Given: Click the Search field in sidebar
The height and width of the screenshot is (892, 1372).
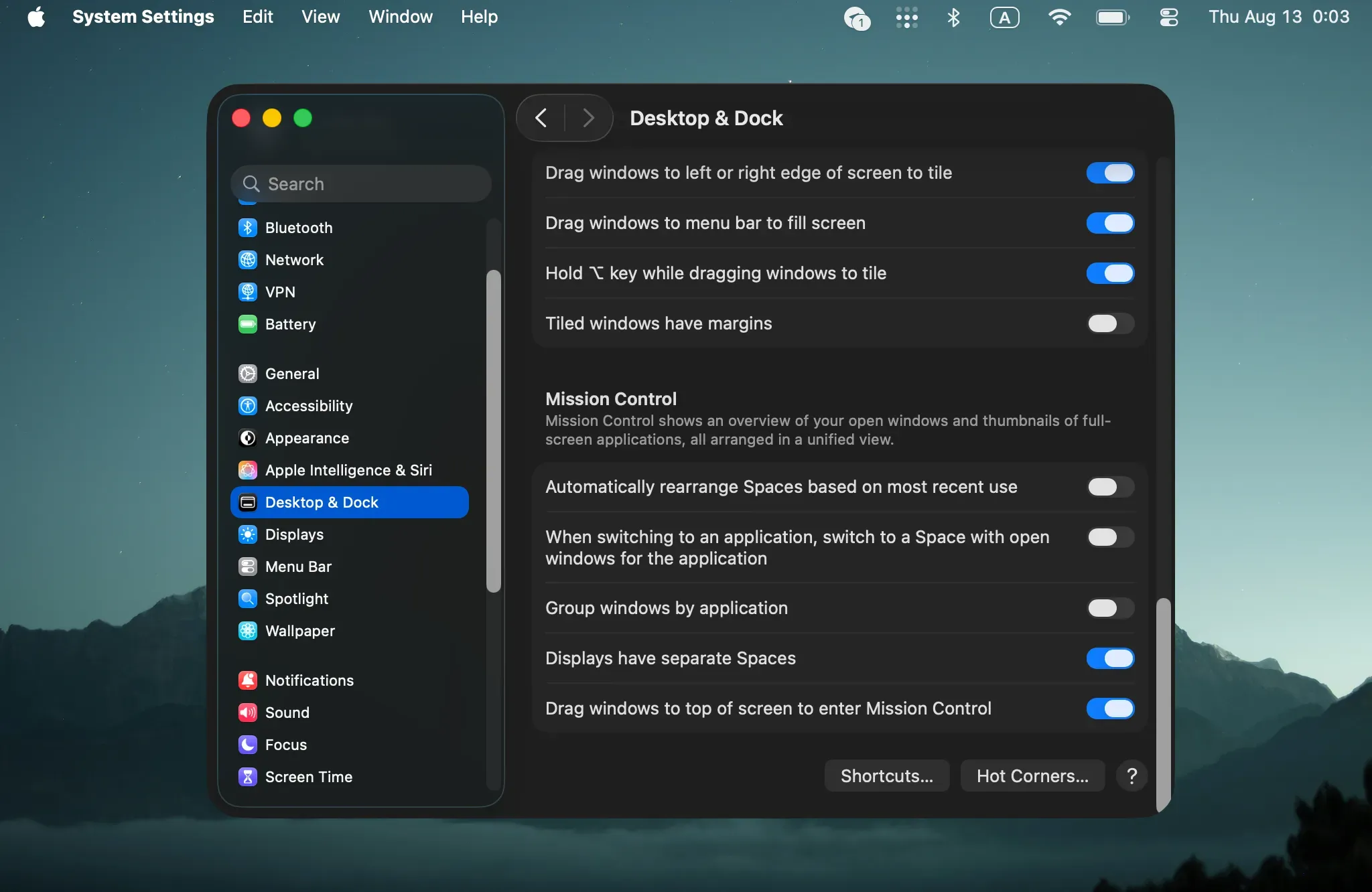Looking at the screenshot, I should tap(361, 183).
